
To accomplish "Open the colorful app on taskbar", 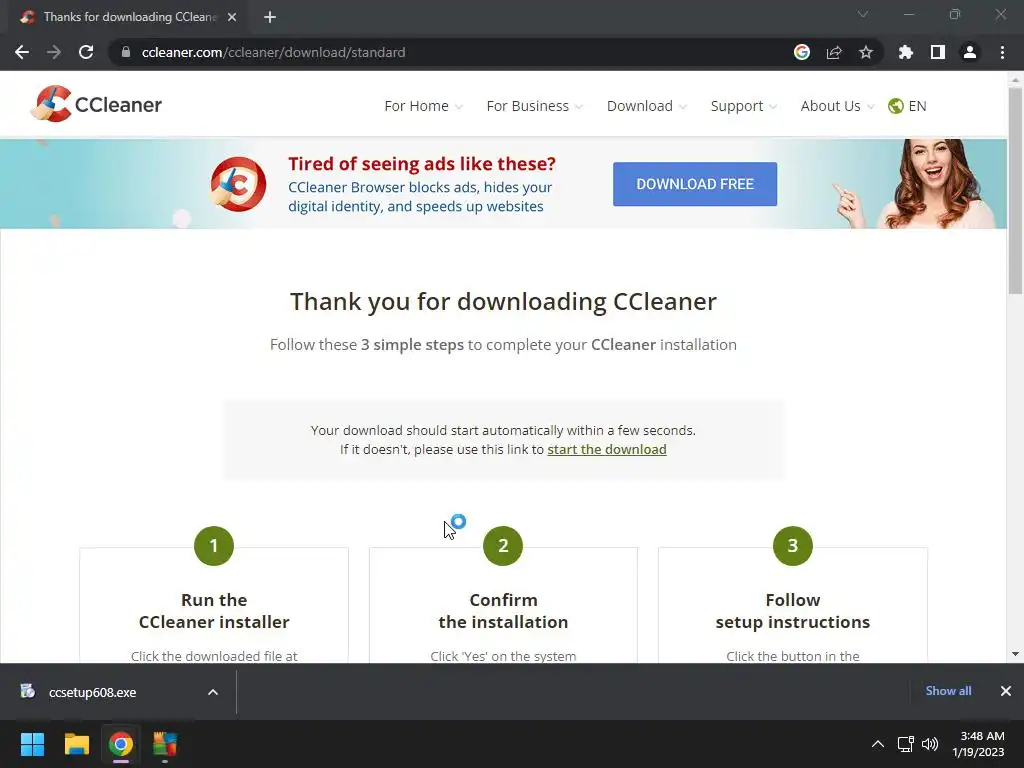I will click(165, 744).
